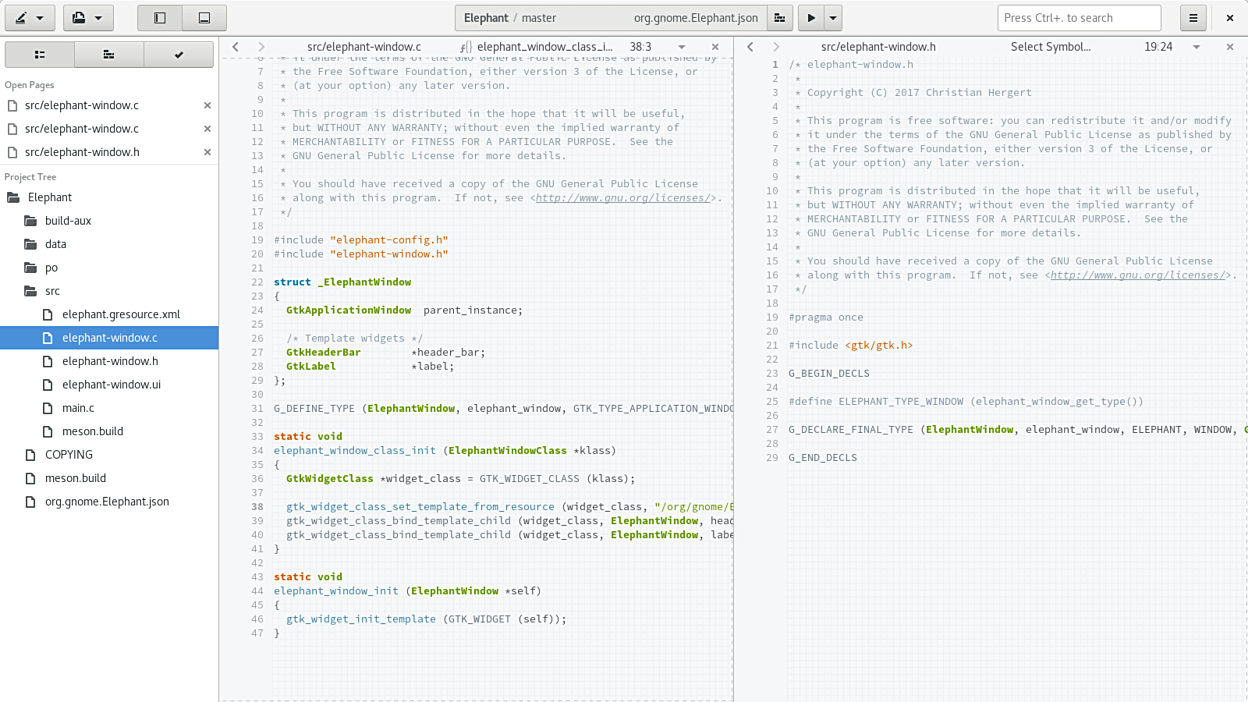
Task: Click the gnu.org licenses link in left editor
Action: [x=622, y=198]
